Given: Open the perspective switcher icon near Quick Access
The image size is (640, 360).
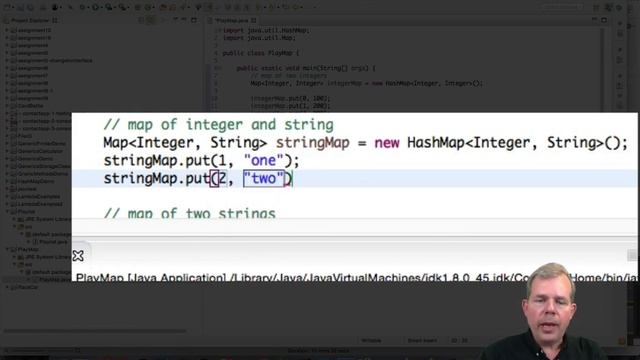Looking at the screenshot, I should tap(596, 7).
